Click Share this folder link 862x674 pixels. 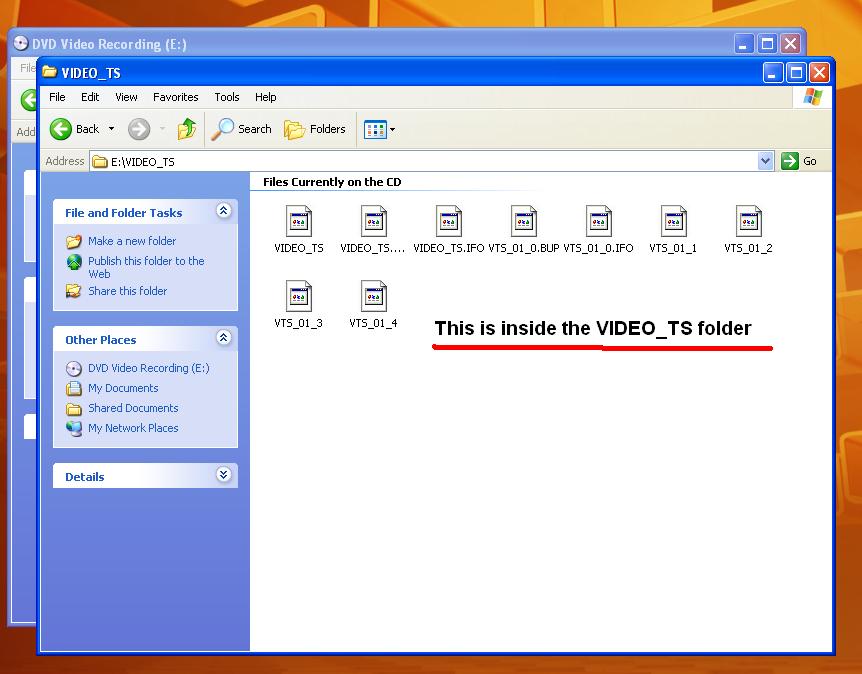click(x=128, y=291)
